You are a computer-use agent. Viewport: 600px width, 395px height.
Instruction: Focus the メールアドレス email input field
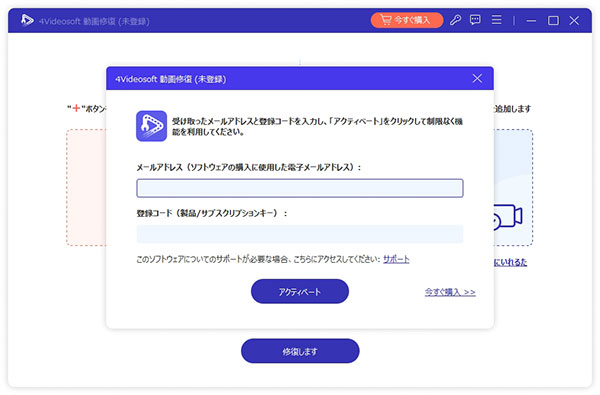point(300,188)
